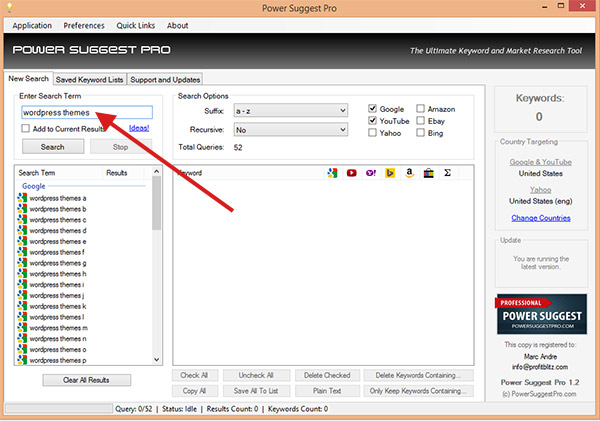The image size is (600, 421).
Task: Click the Clear All Results button
Action: coord(86,380)
